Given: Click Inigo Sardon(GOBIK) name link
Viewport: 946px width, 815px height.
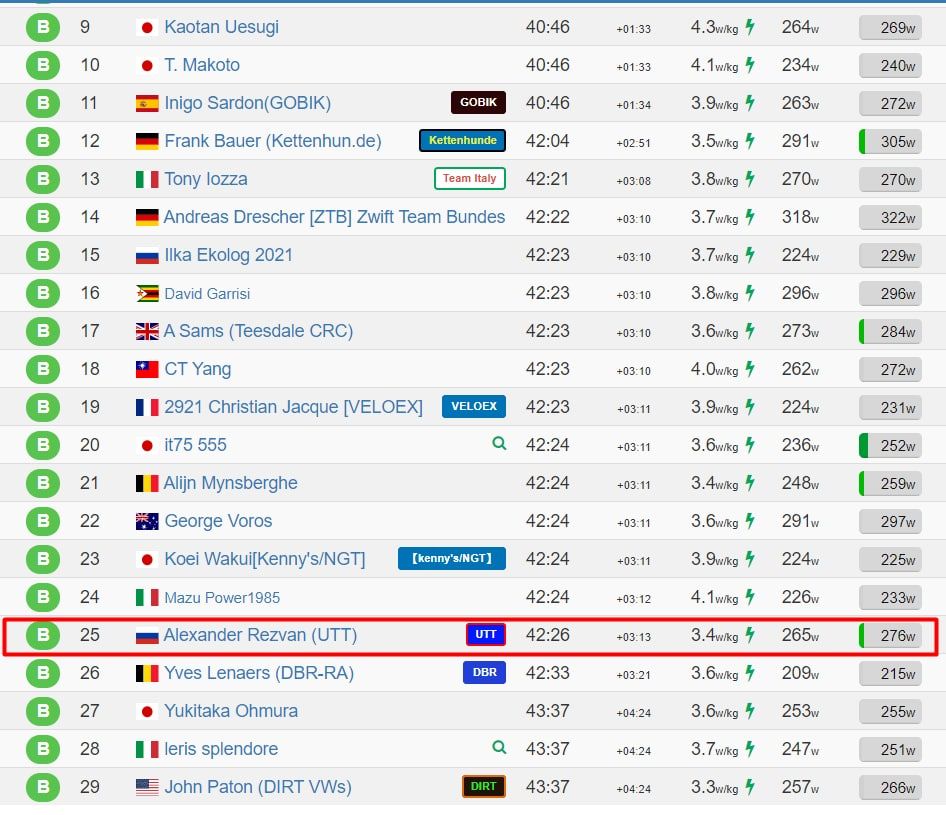Looking at the screenshot, I should (x=247, y=103).
